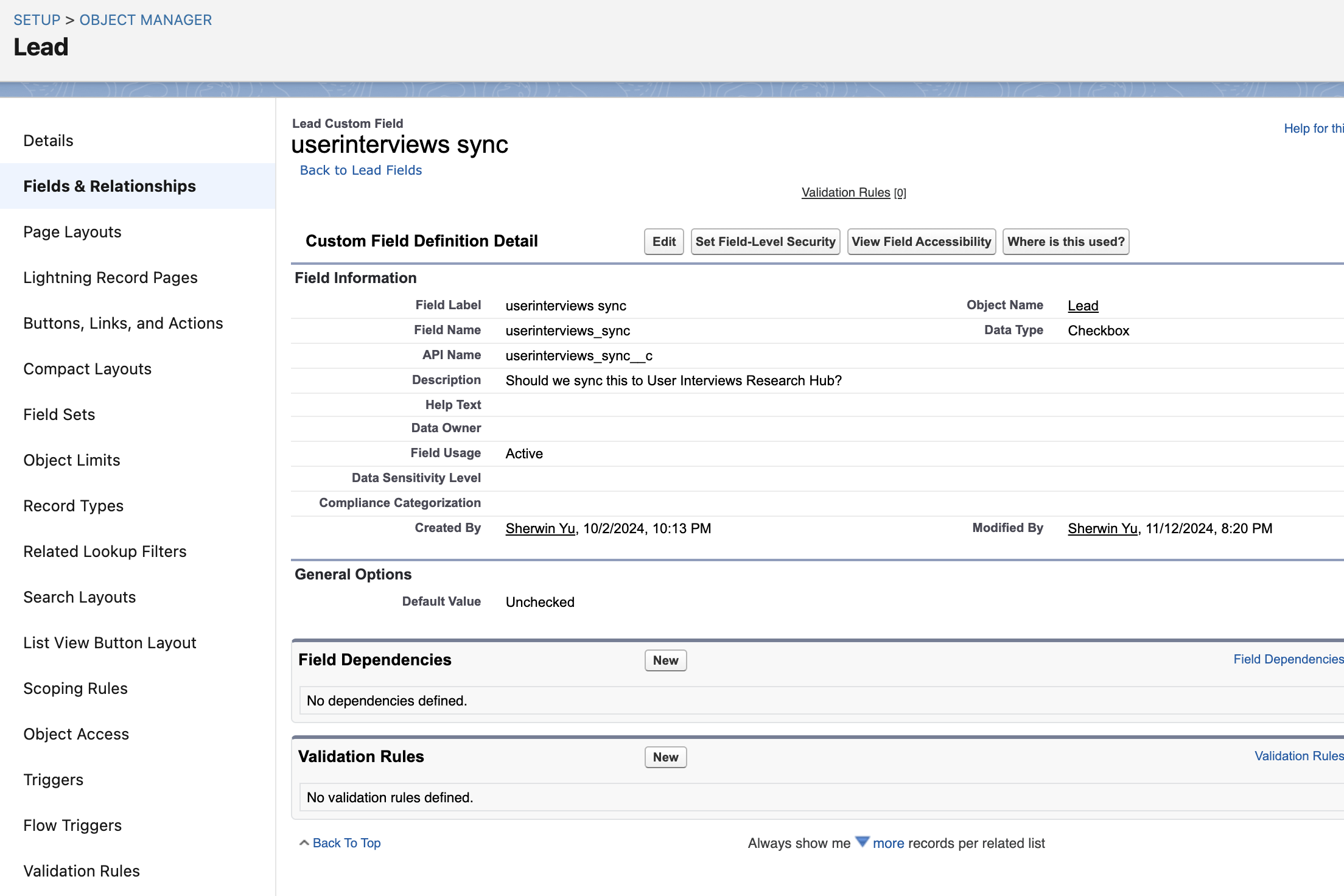Image resolution: width=1344 pixels, height=896 pixels.
Task: Open List View Button Layout item
Action: 110,643
